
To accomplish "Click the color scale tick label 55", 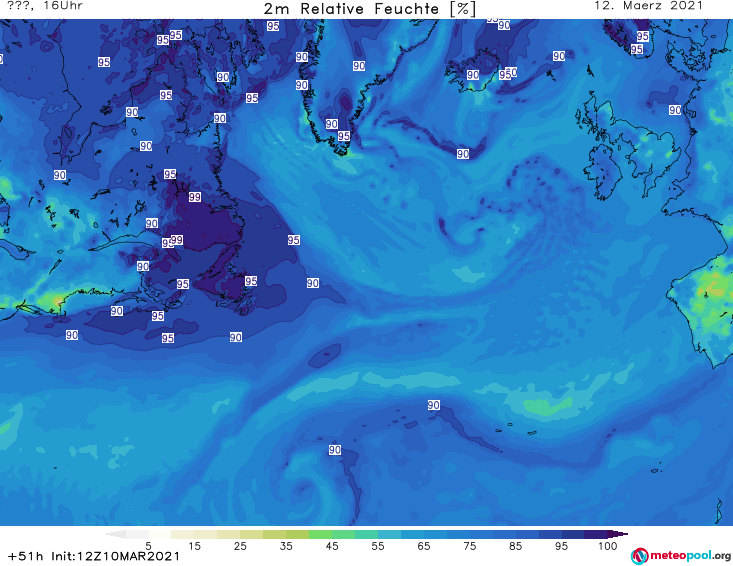I will [378, 546].
